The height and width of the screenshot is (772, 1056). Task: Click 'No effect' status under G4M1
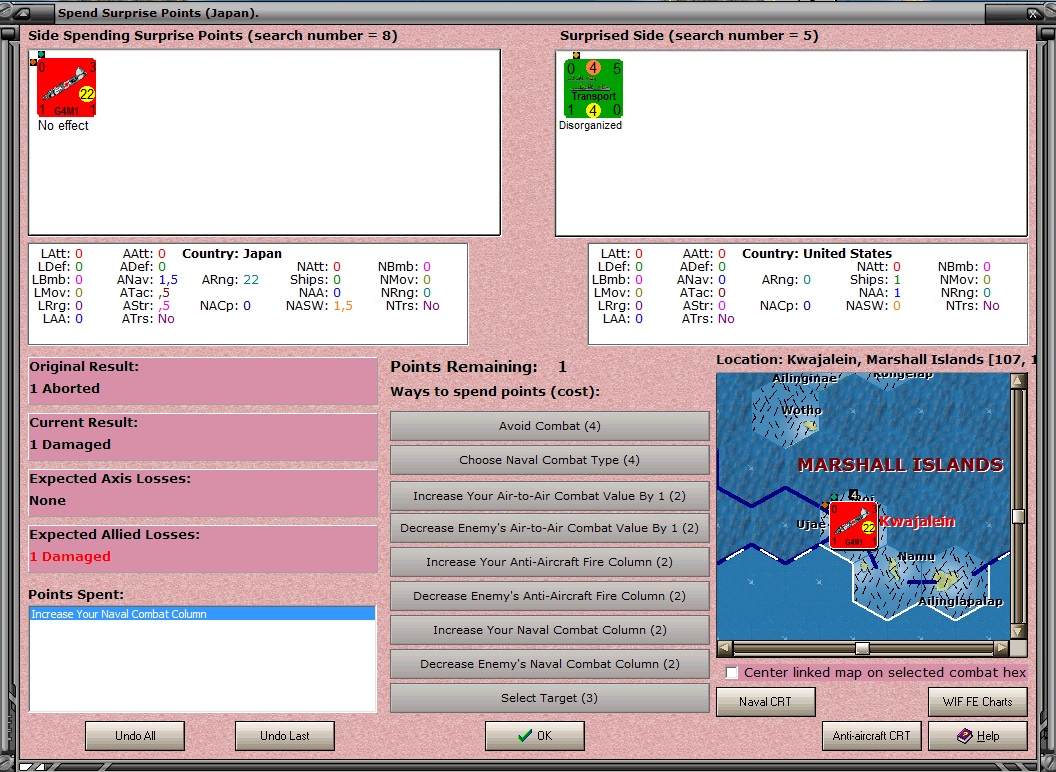[63, 125]
